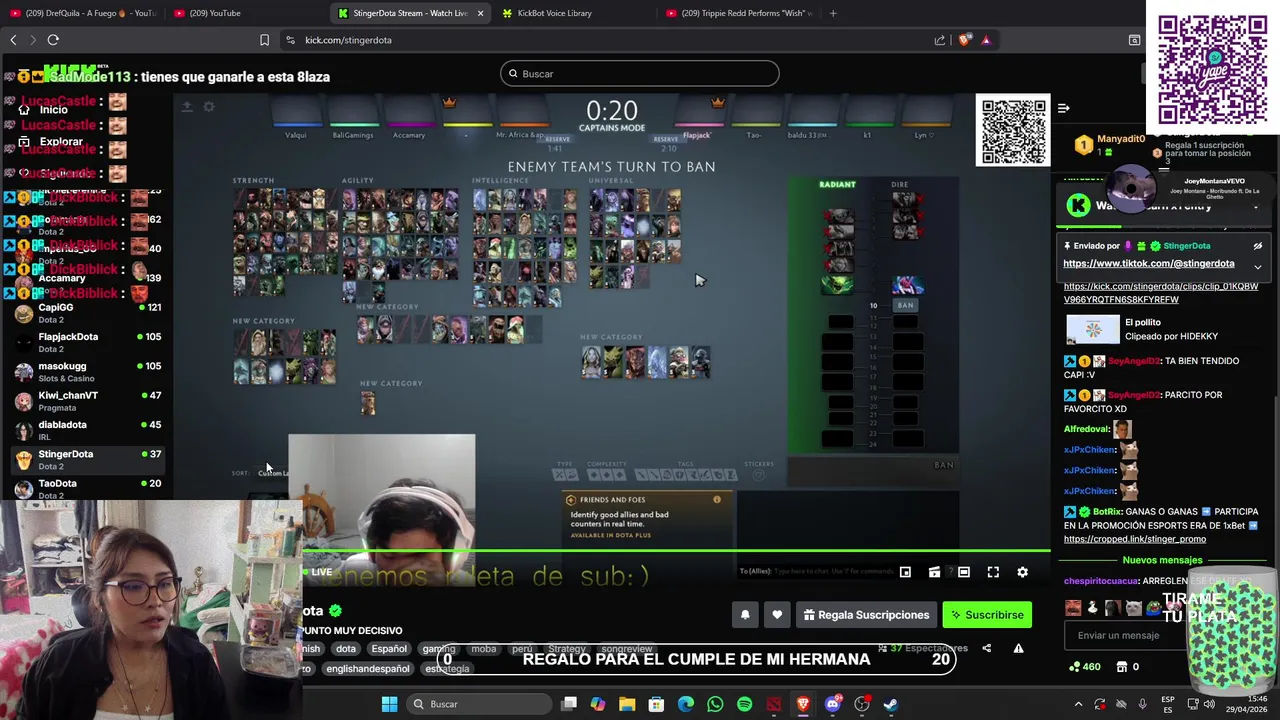Click the Windows taskbar search box

click(x=480, y=704)
